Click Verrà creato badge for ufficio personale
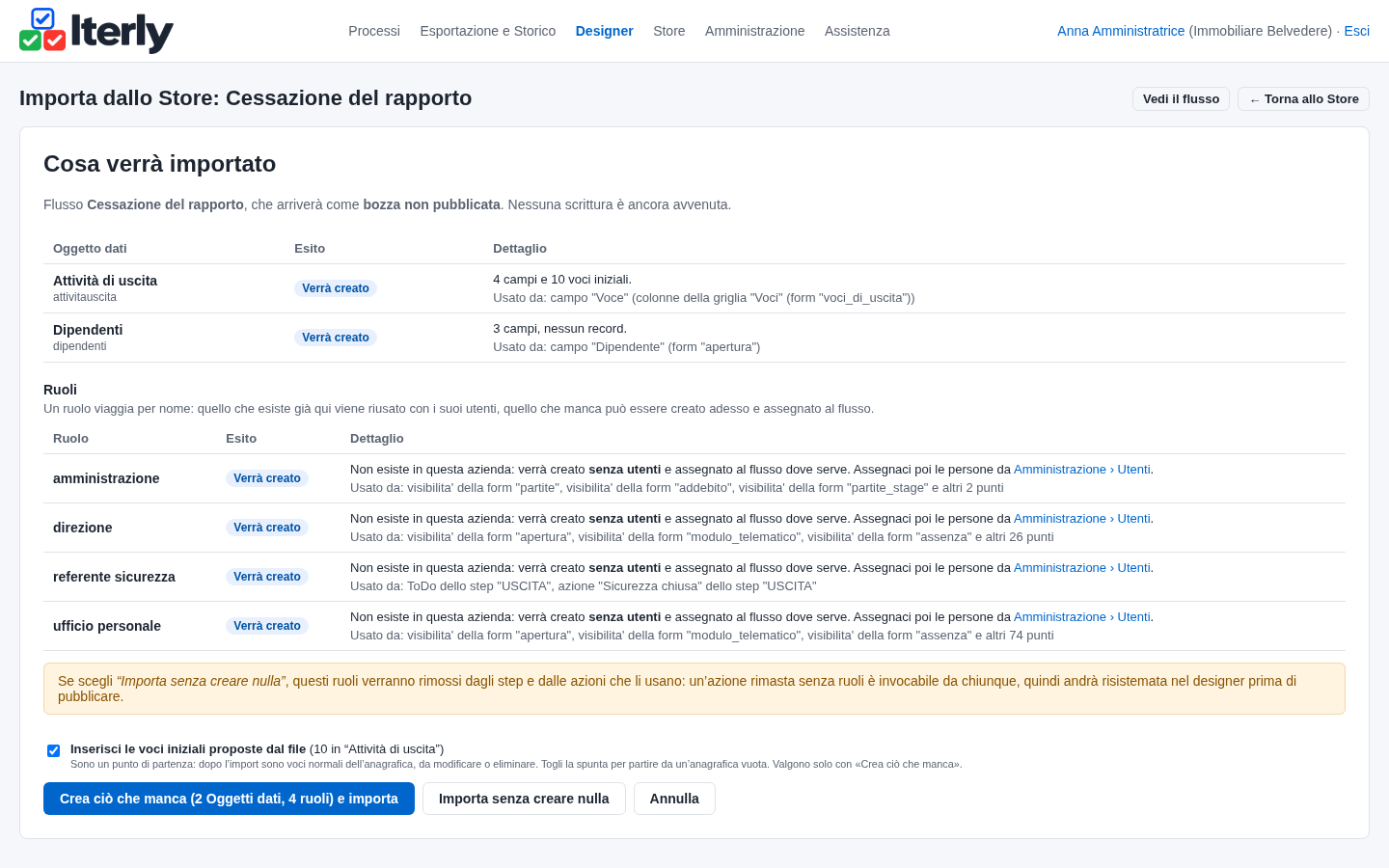 (x=267, y=626)
